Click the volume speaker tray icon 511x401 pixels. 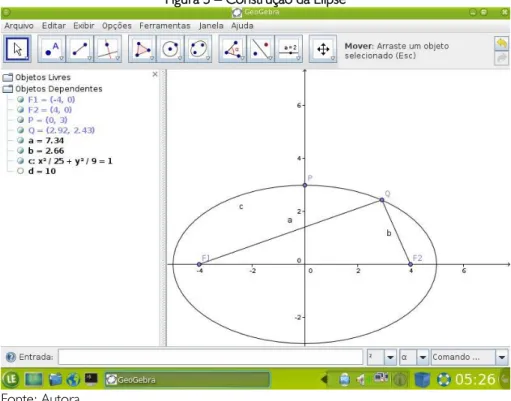(361, 379)
